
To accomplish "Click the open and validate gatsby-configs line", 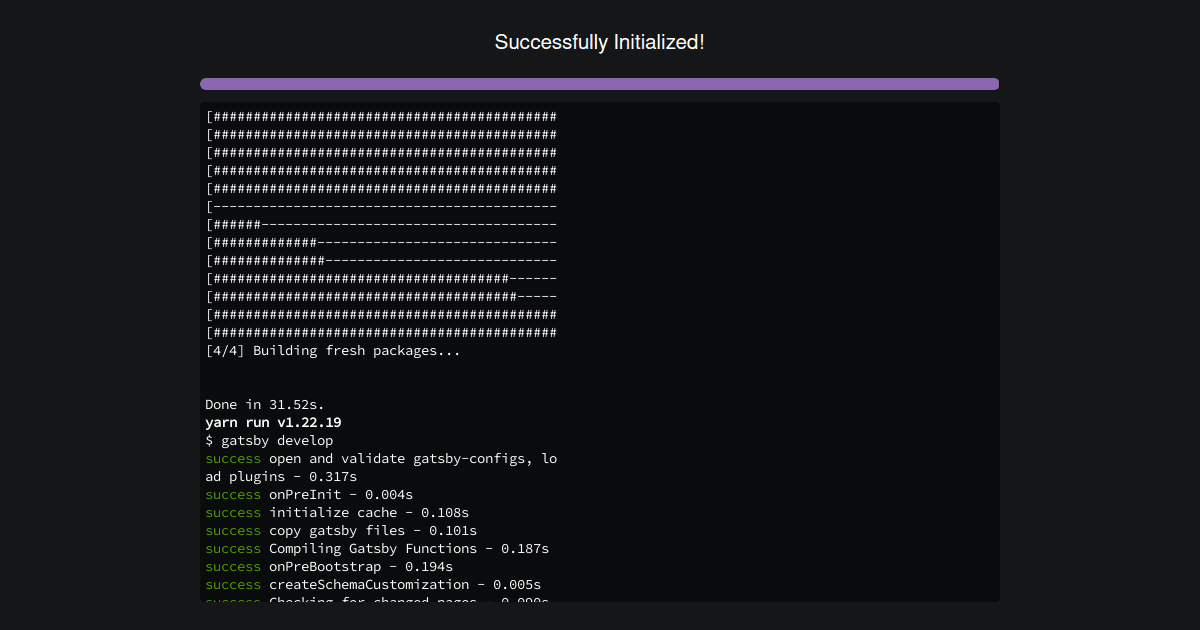I will (x=380, y=458).
